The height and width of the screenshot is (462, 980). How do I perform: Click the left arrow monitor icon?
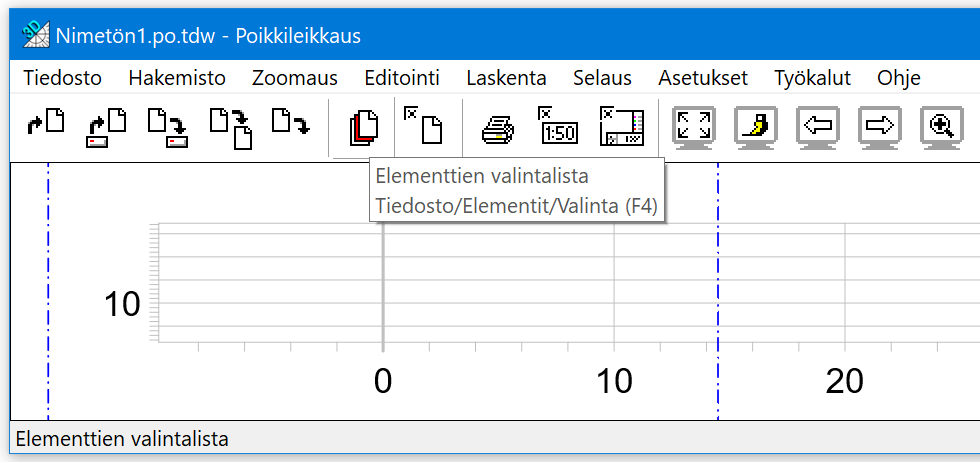[x=819, y=127]
